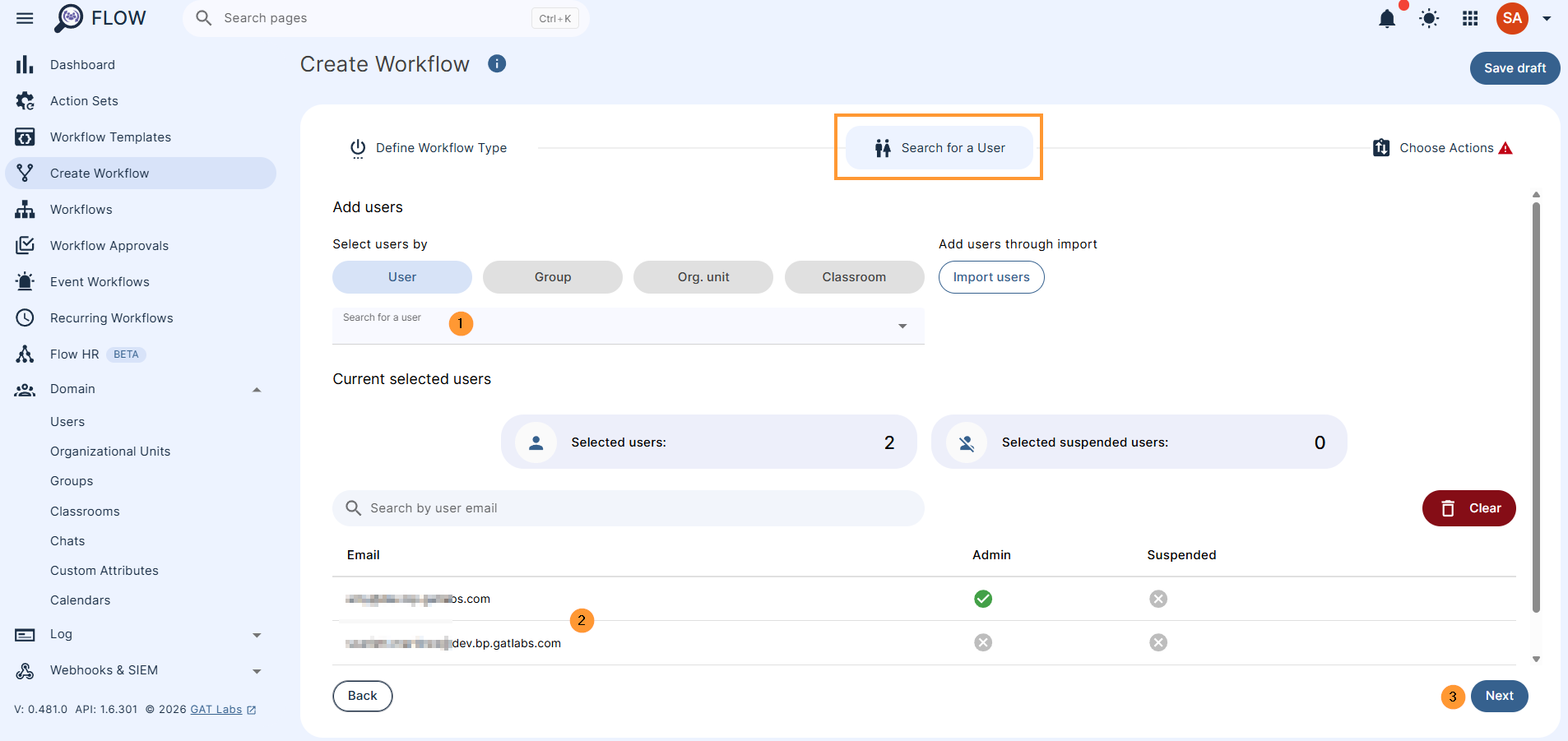Open Users under Domain

click(x=67, y=422)
